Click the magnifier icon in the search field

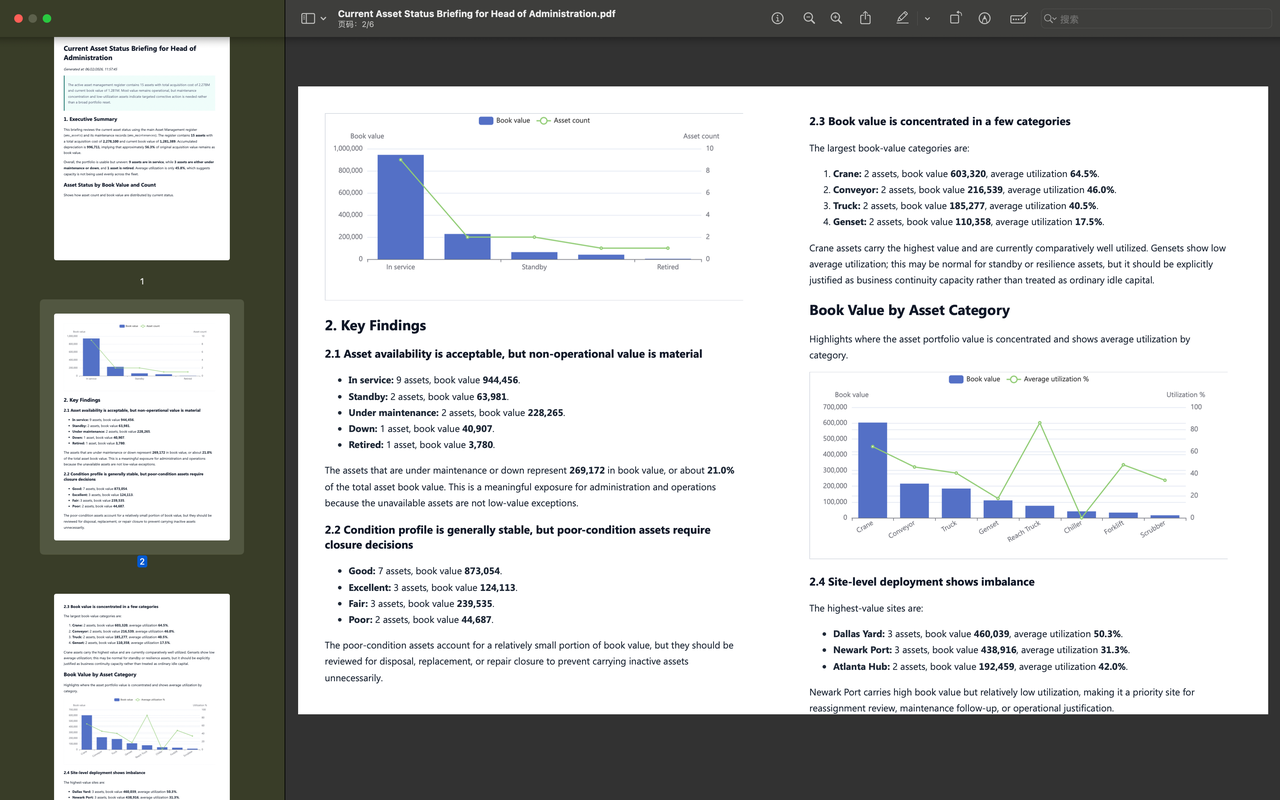click(1049, 18)
